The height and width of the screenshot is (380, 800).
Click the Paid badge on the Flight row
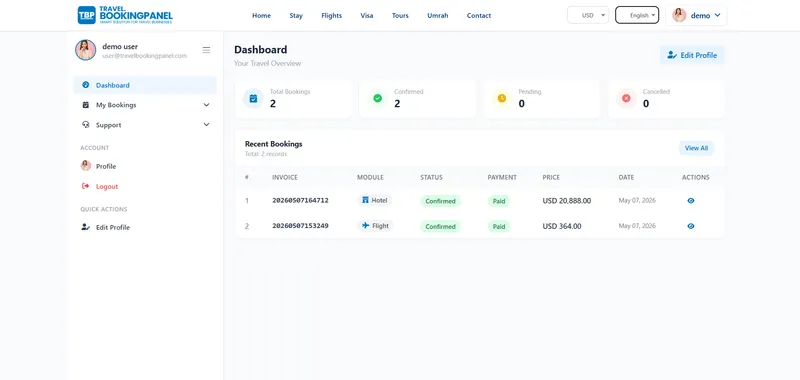[x=499, y=226]
